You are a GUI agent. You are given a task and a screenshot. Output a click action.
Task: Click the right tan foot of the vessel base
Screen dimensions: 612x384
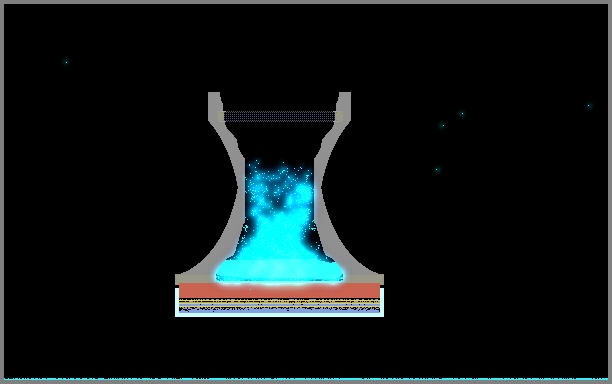(x=364, y=279)
